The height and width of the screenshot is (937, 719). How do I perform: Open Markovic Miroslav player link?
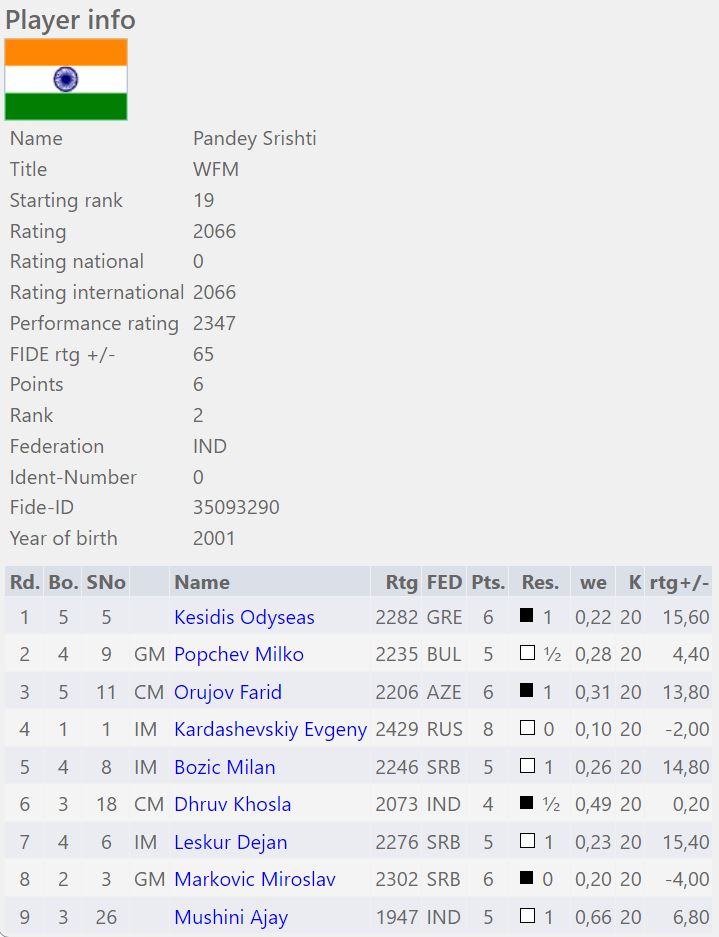pyautogui.click(x=254, y=880)
